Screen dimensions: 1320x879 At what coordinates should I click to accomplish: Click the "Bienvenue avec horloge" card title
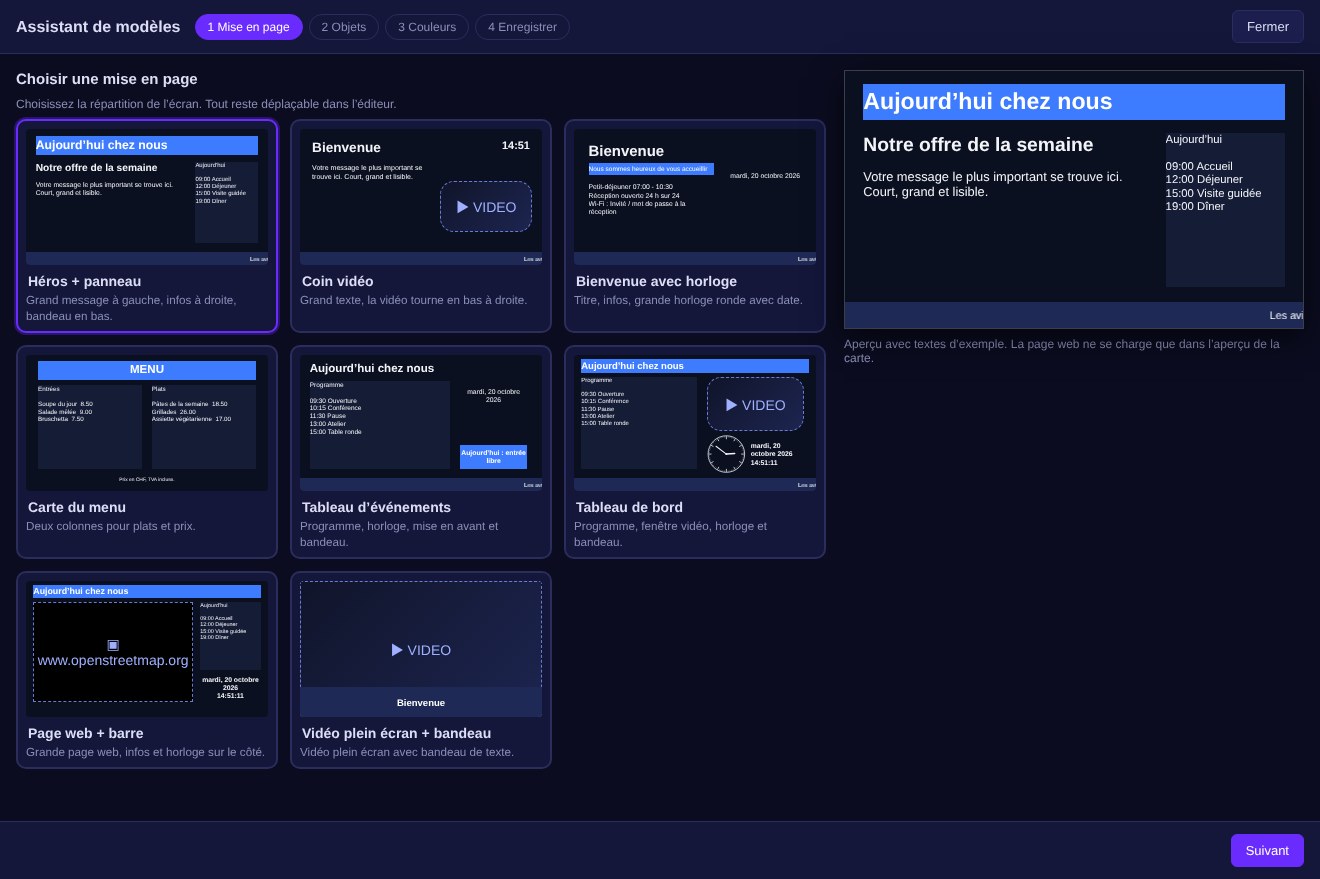pyautogui.click(x=656, y=281)
